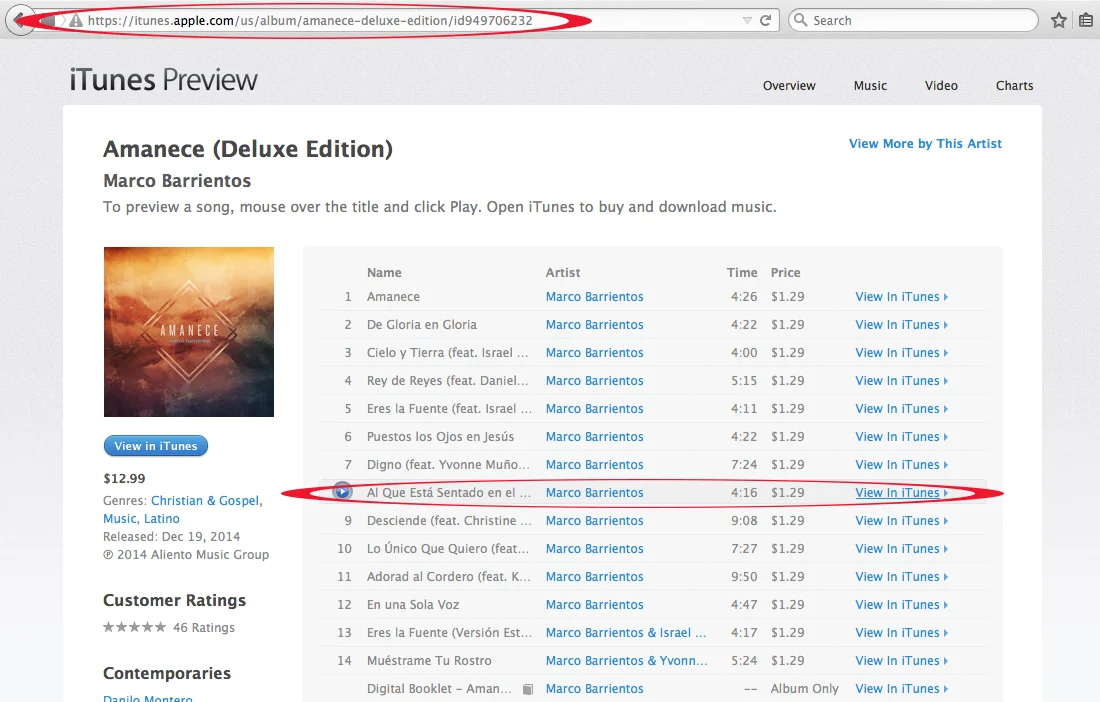Screen dimensions: 1100x702
Task: Click View In iTunes for Amanece track
Action: [901, 297]
